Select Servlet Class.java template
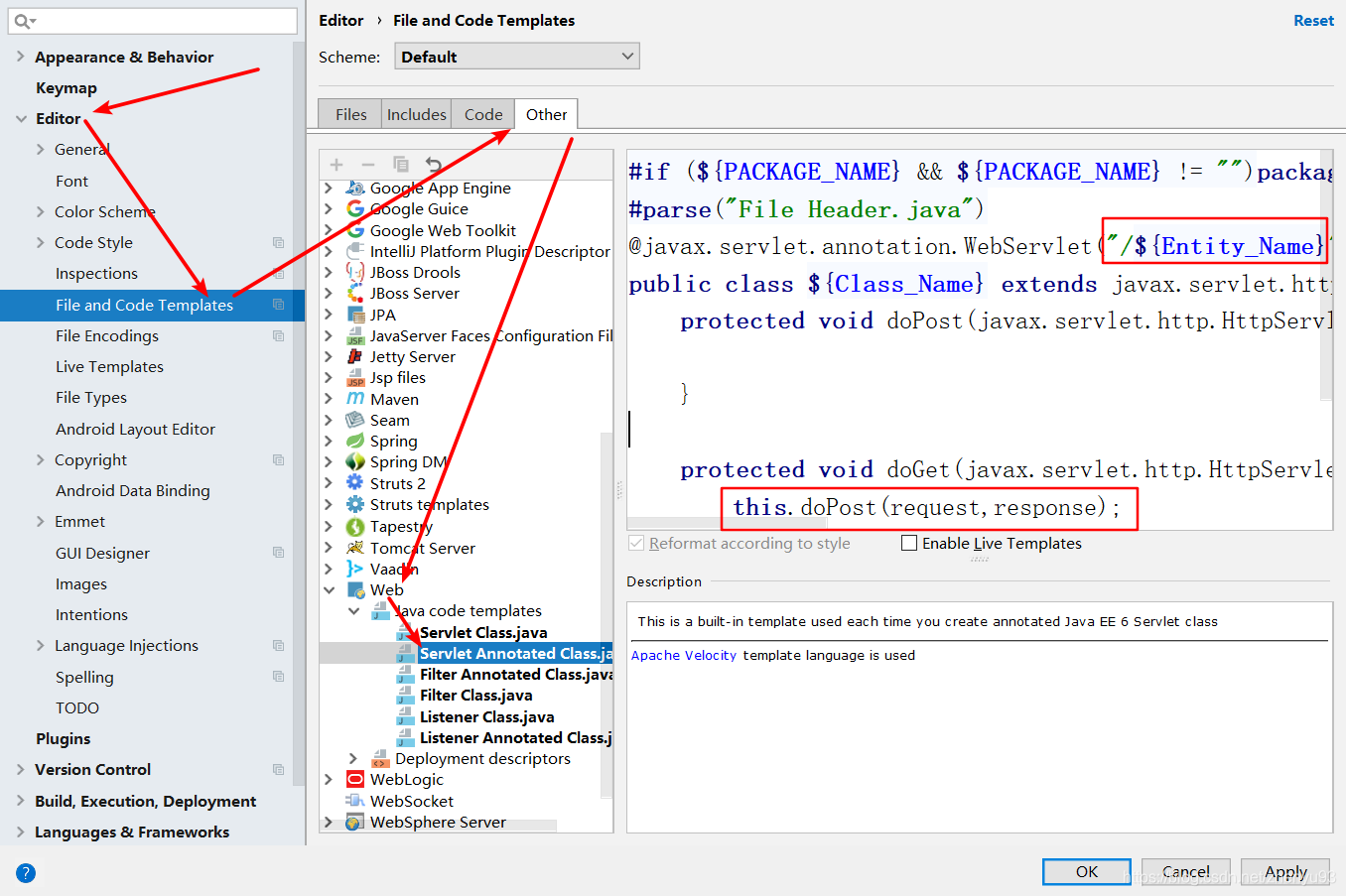1346x896 pixels. pos(483,632)
